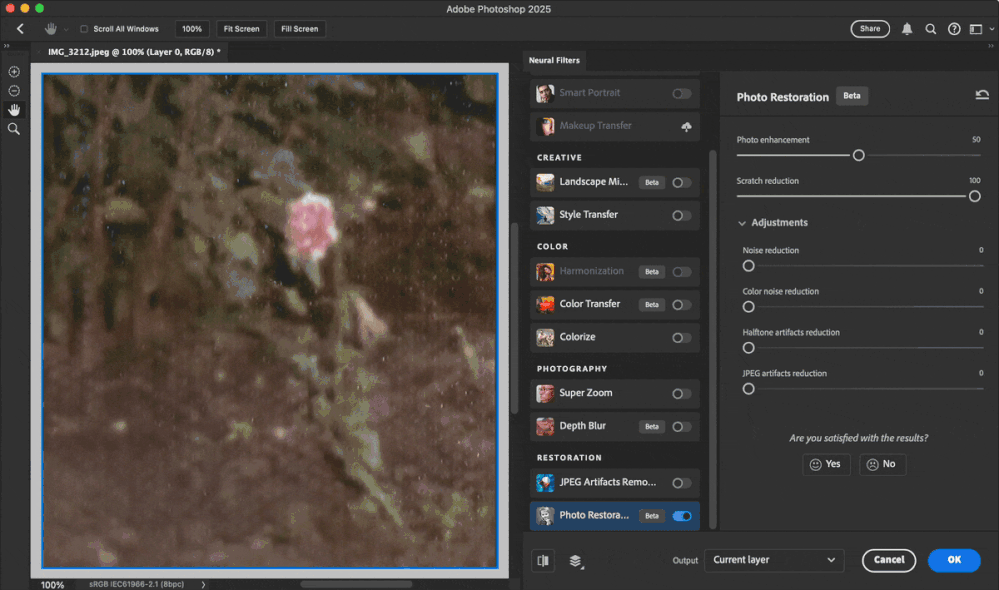Click the back arrow in options bar
Viewport: 999px width, 590px height.
20,29
